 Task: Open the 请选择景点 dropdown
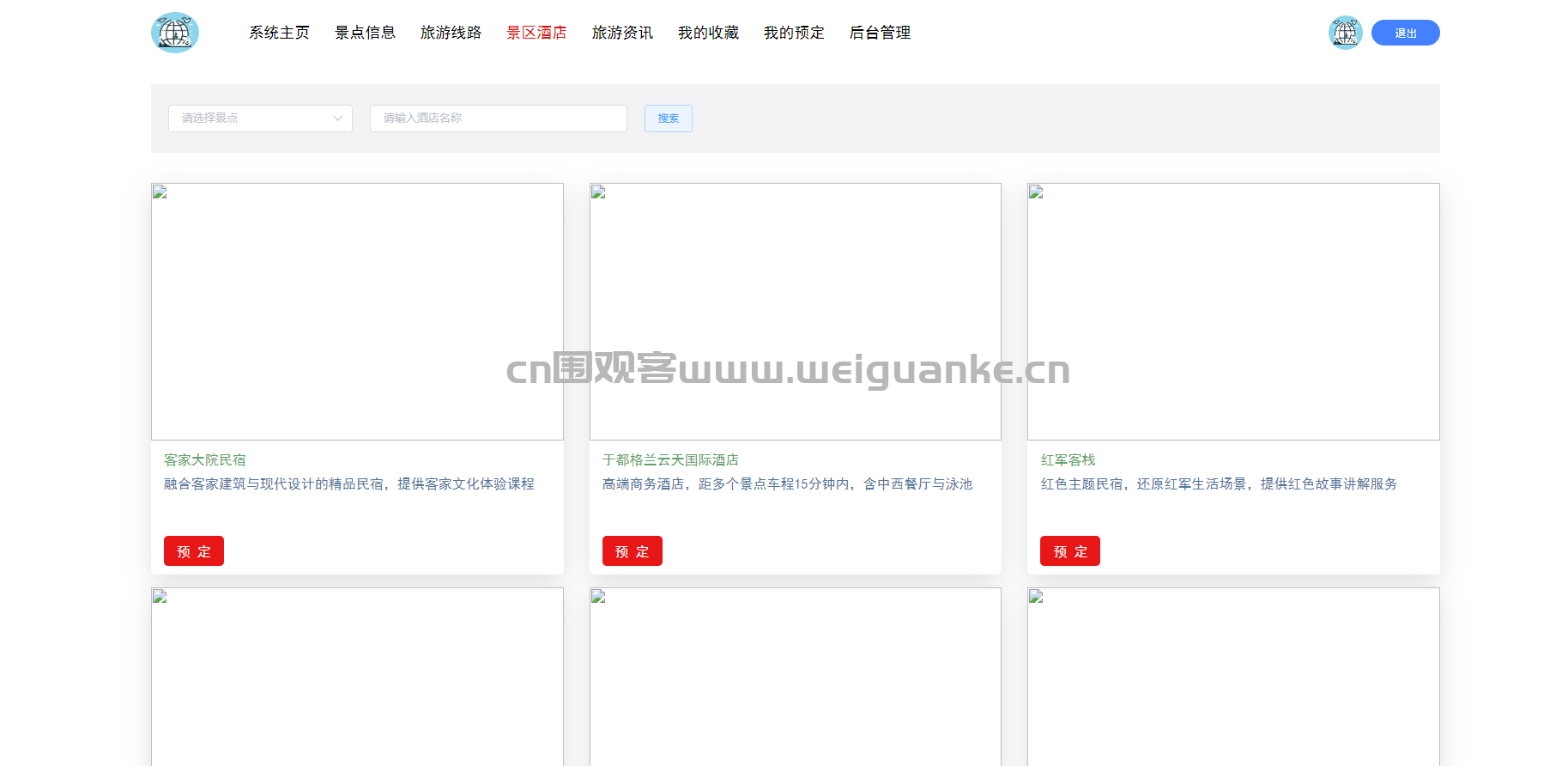260,119
